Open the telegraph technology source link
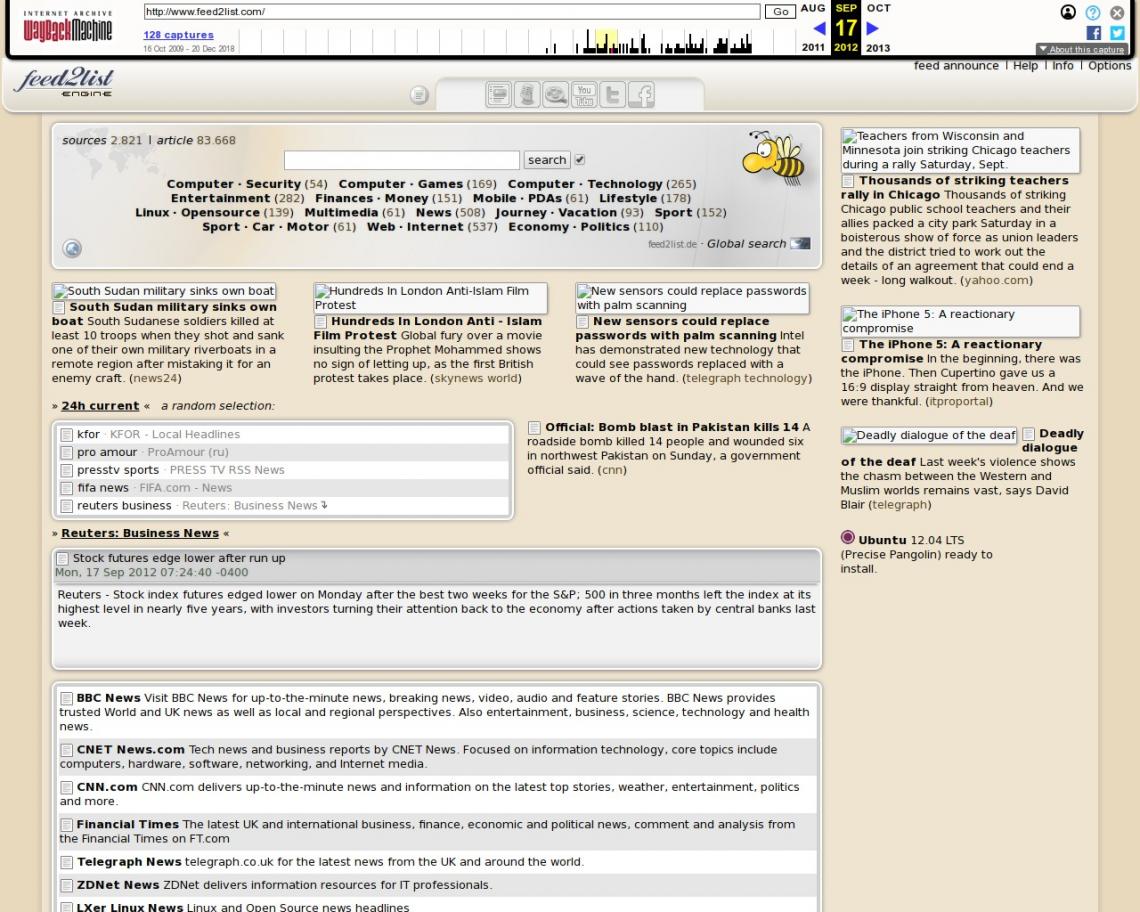1140x912 pixels. click(747, 378)
